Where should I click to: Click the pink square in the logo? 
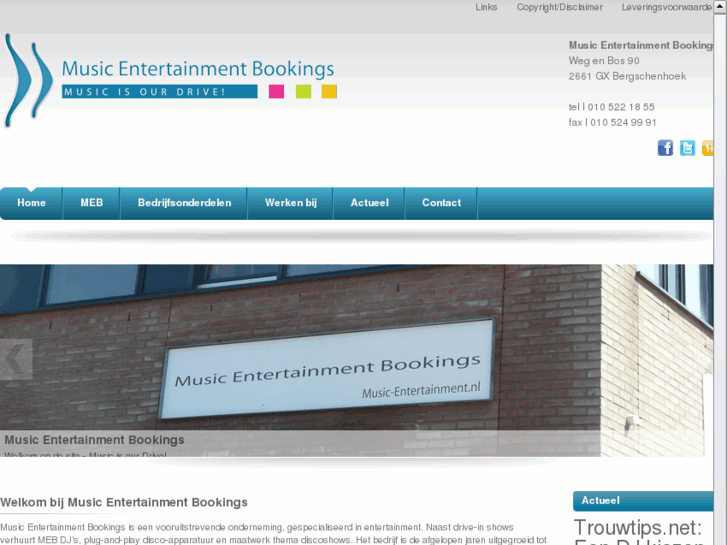(276, 91)
